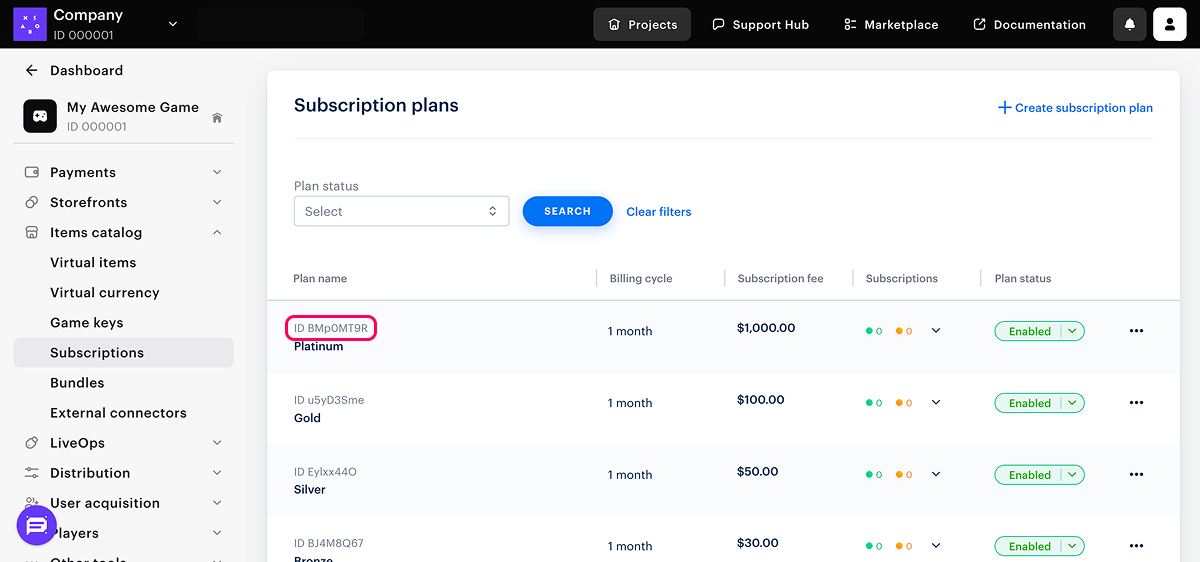Click the Clear filters link
Screen dimensions: 1200x562
tap(658, 212)
